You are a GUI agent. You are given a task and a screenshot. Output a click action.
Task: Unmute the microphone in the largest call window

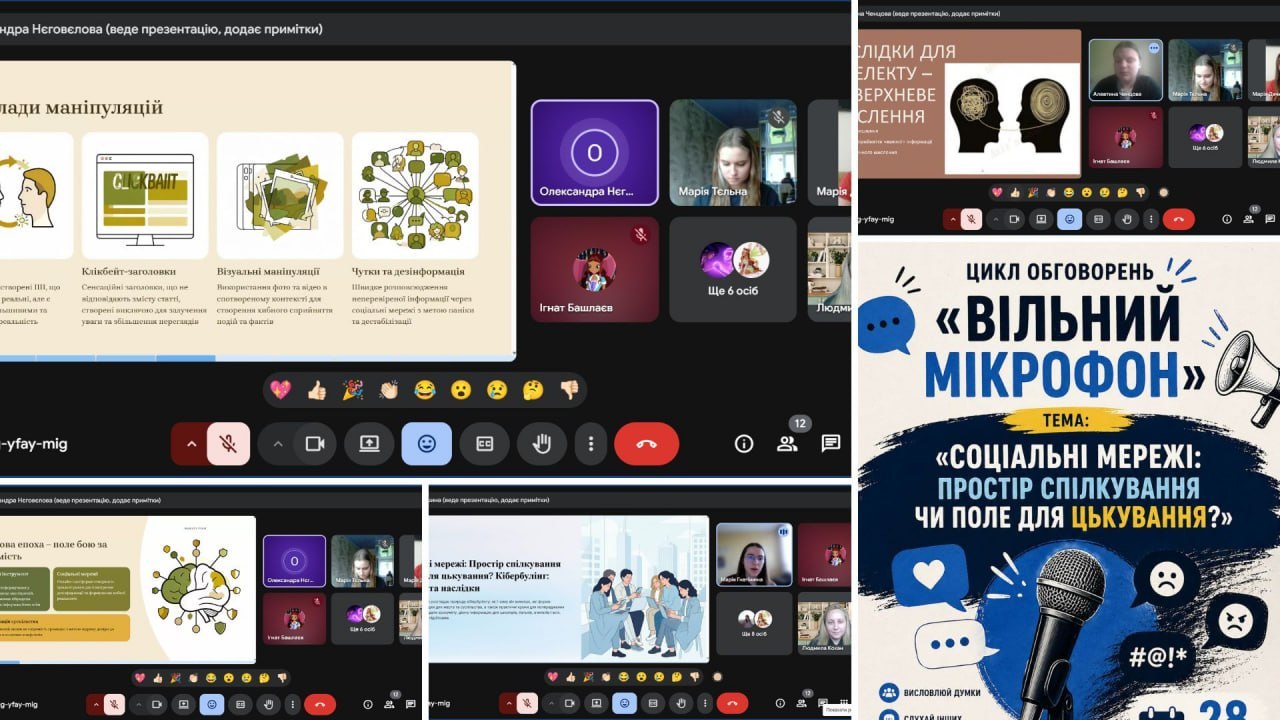(x=228, y=444)
